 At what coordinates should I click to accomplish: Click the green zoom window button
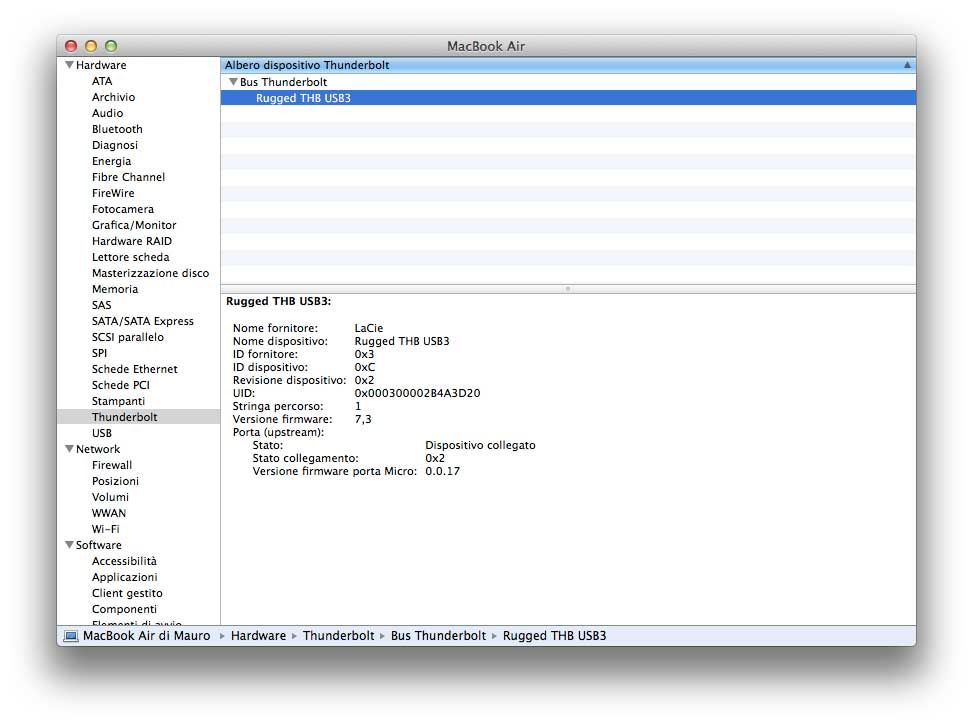(111, 46)
